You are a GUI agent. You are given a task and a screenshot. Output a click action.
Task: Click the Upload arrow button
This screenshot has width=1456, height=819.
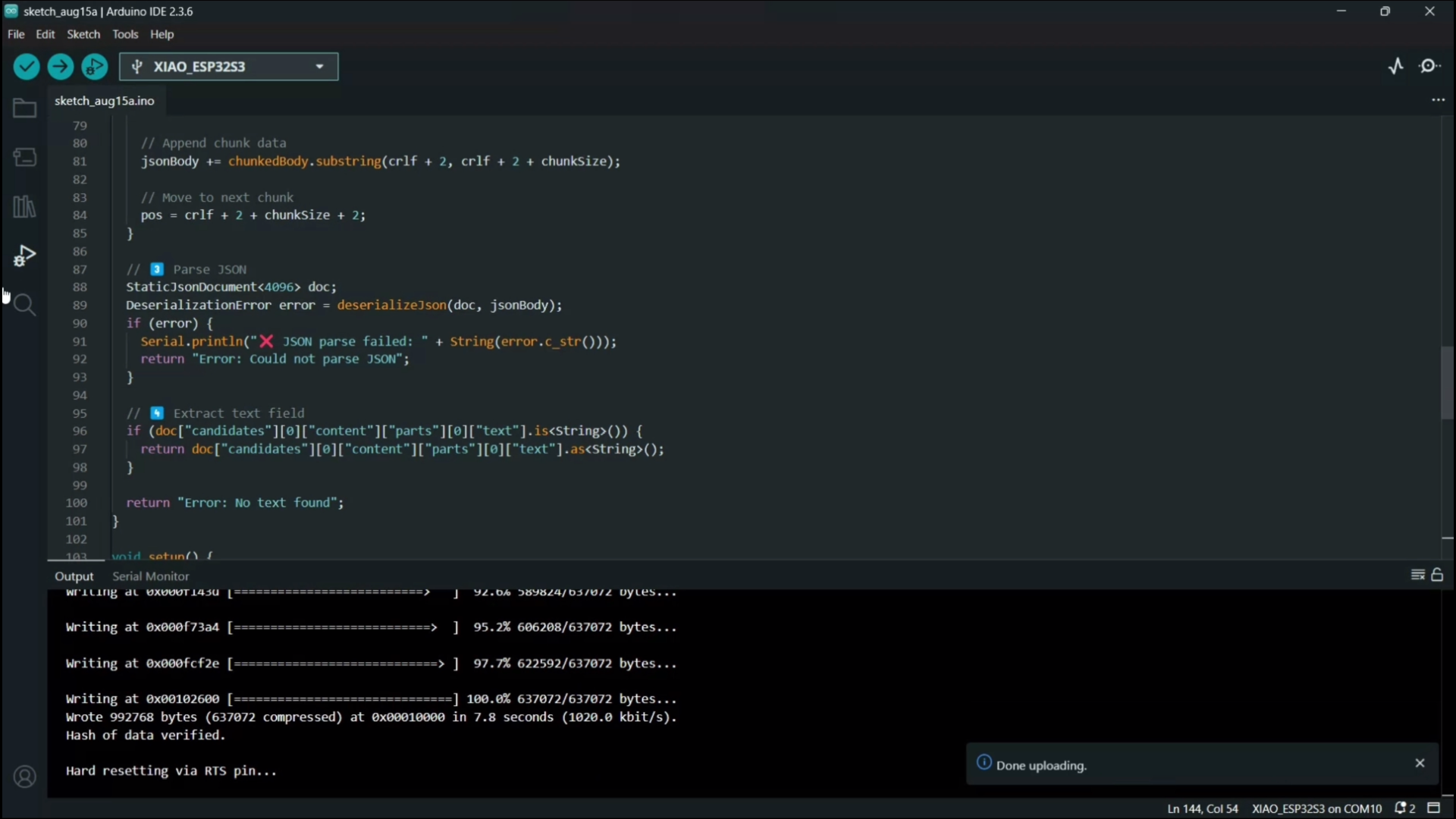pyautogui.click(x=61, y=67)
